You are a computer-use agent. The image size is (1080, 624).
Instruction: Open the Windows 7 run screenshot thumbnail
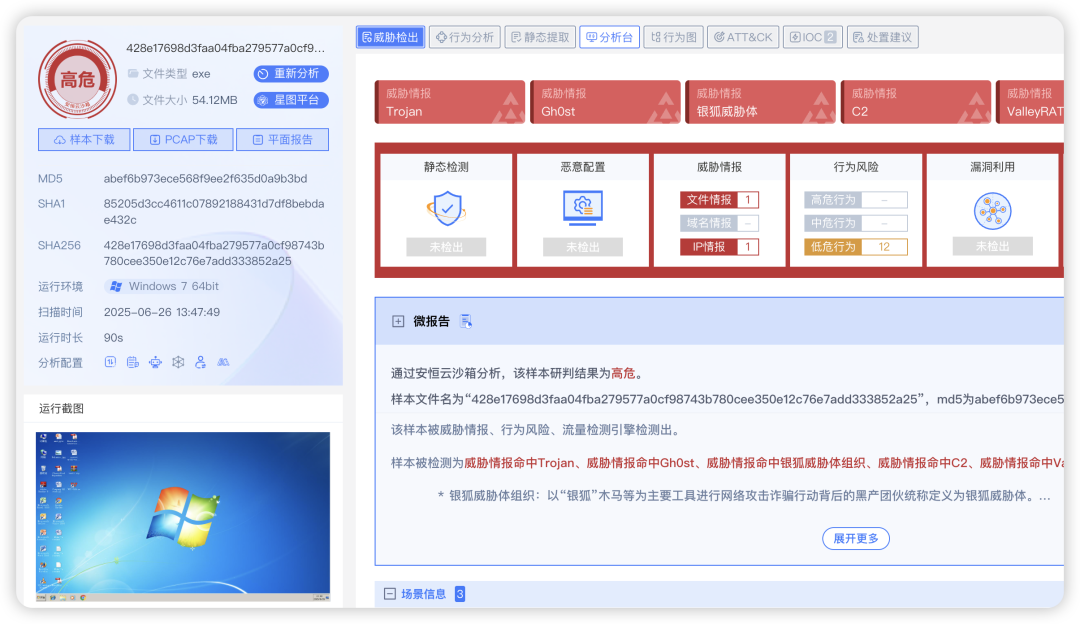tap(183, 516)
